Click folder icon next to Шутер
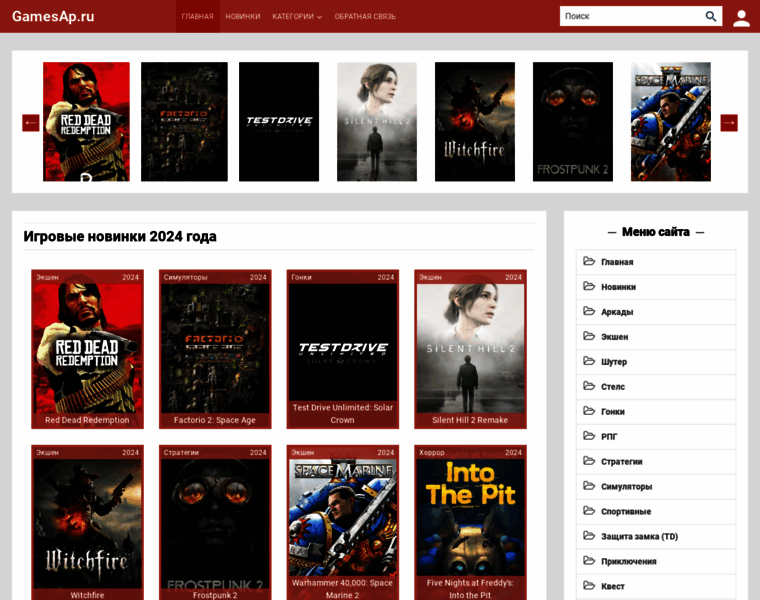This screenshot has width=760, height=600. 589,361
